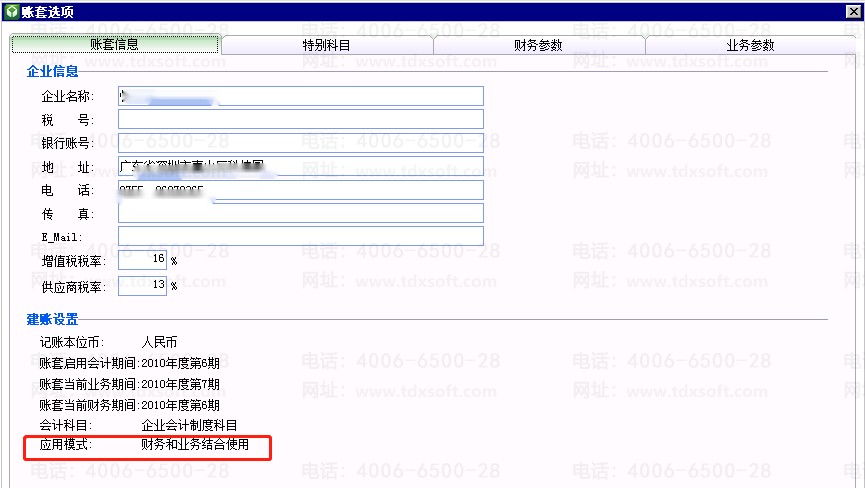Screen dimensions: 865x488
Task: Click the 2010年度第7期 business period value
Action: [x=180, y=384]
